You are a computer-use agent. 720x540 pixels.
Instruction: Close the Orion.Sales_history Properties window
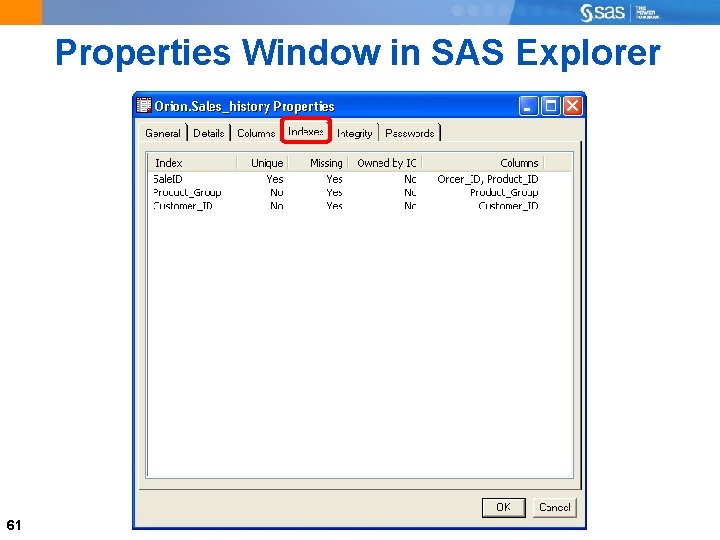pyautogui.click(x=573, y=106)
